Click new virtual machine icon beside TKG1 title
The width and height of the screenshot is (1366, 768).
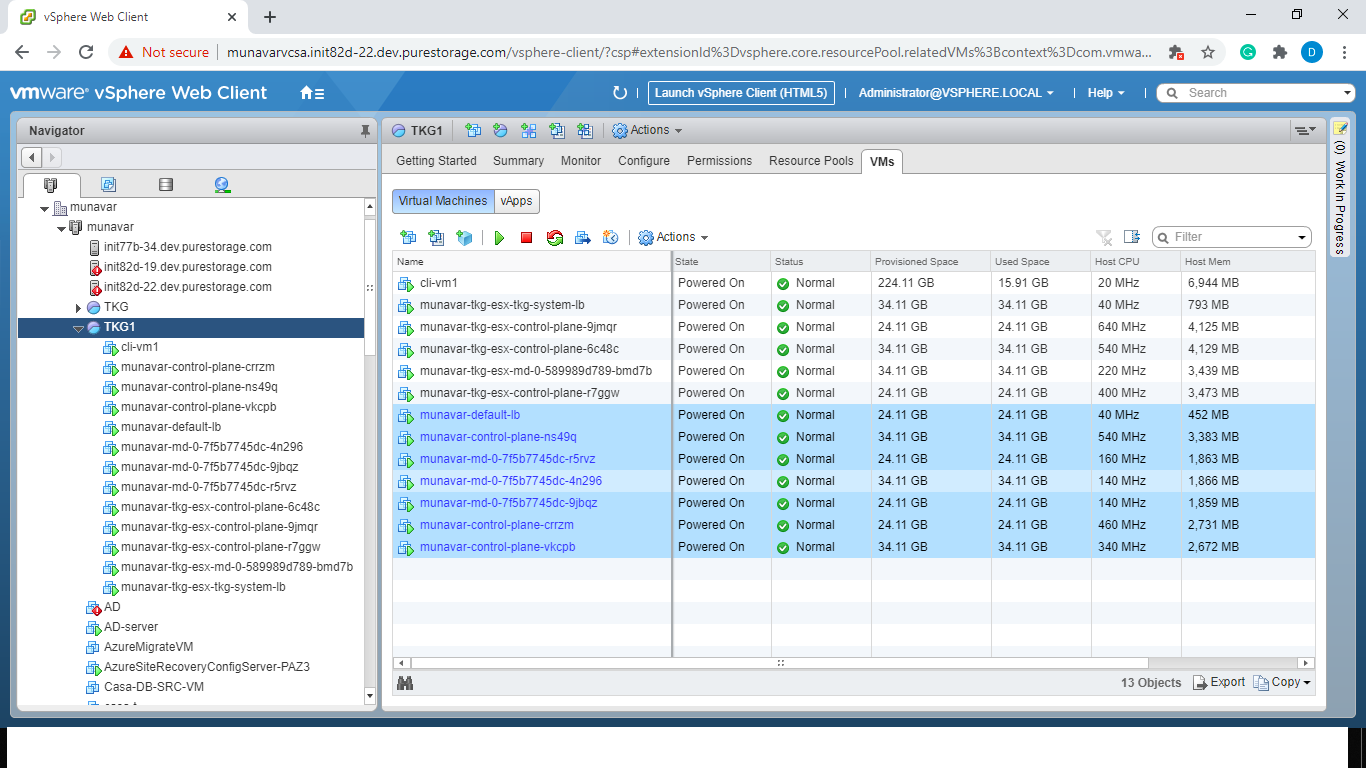coord(473,131)
